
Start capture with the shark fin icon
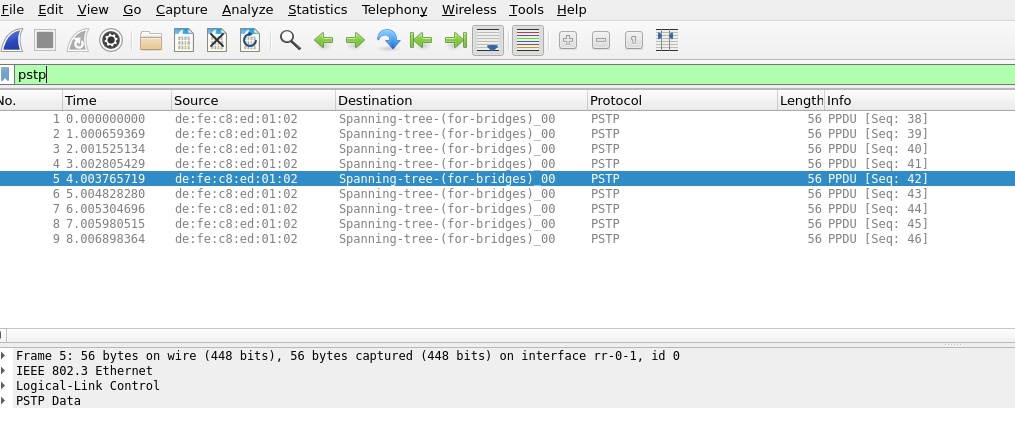pyautogui.click(x=13, y=40)
